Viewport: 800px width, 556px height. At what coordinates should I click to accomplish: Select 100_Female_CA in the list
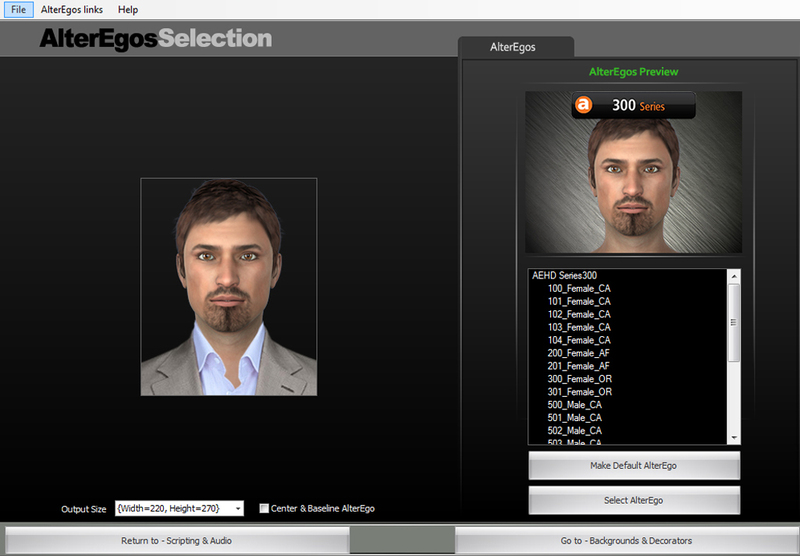coord(579,288)
